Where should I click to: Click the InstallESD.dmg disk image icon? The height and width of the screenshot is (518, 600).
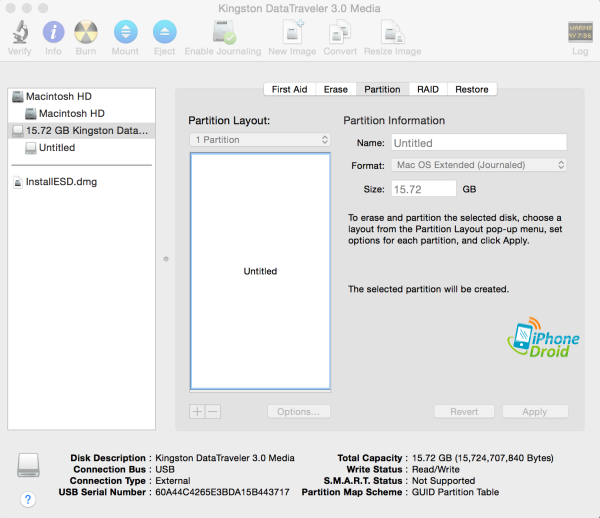[x=18, y=182]
